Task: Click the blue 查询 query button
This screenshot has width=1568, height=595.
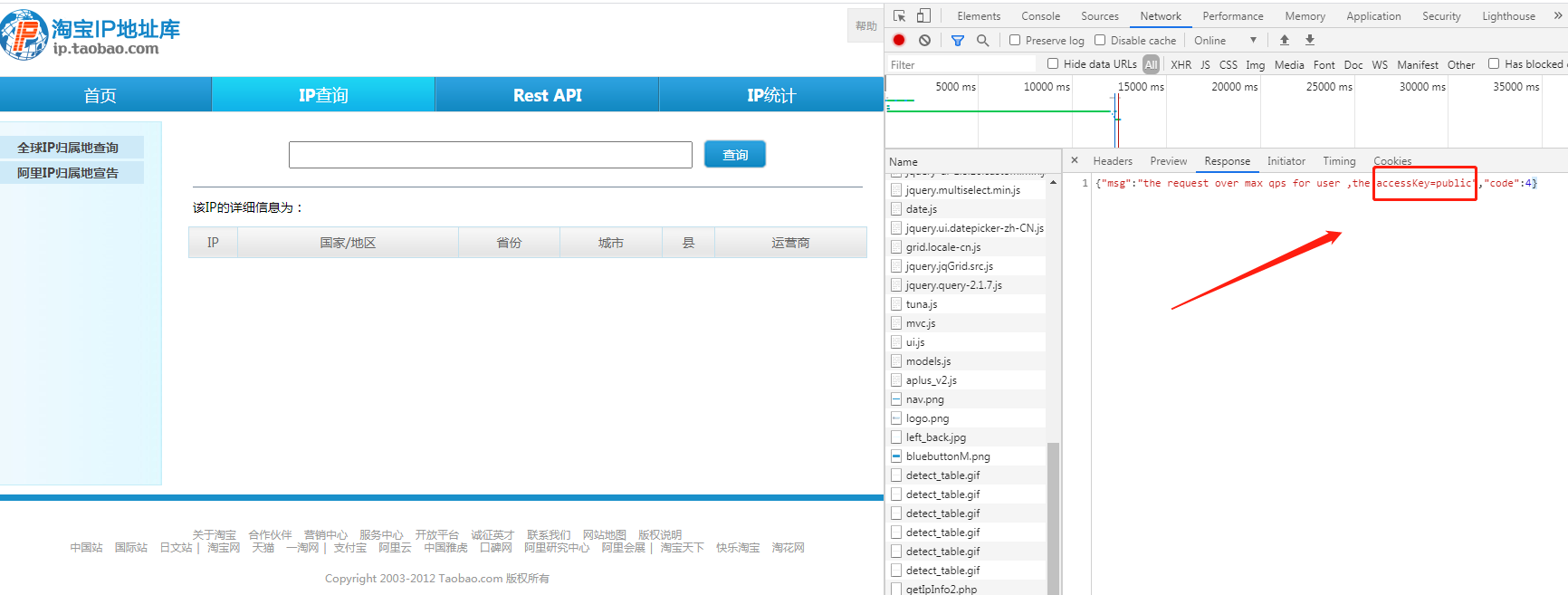Action: click(x=735, y=155)
